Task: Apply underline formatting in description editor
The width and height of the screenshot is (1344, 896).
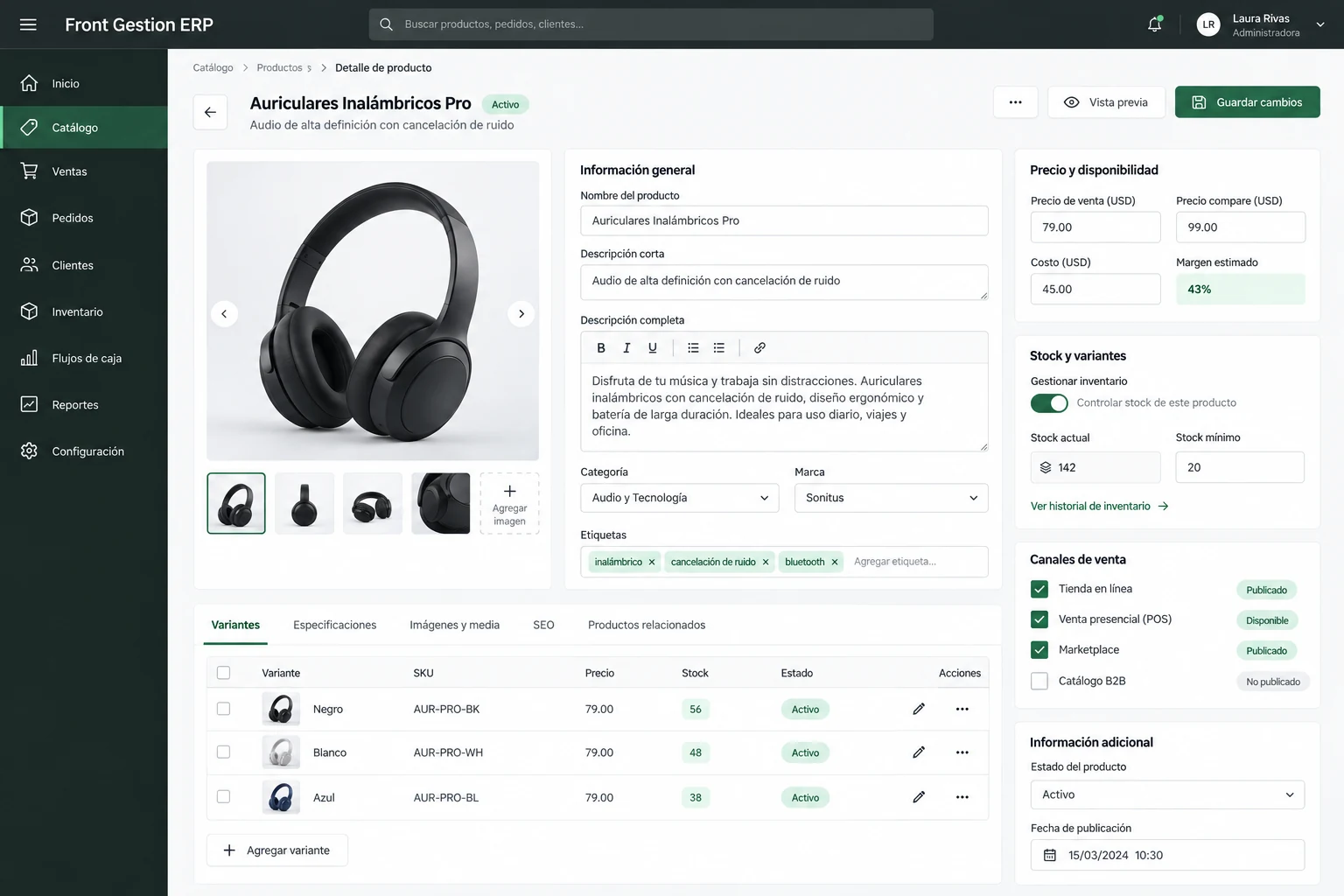Action: [653, 347]
